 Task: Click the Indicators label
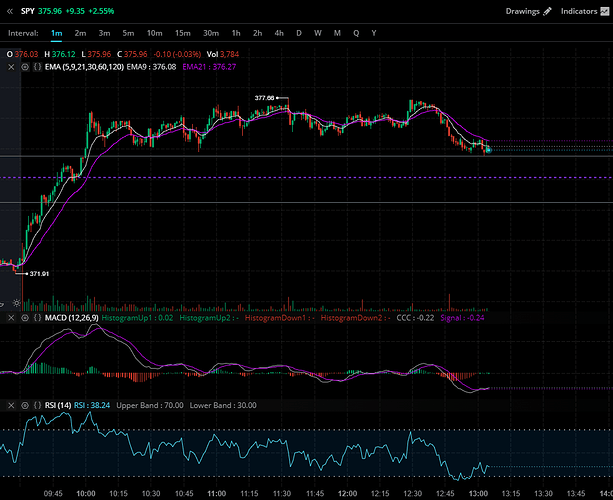point(579,11)
